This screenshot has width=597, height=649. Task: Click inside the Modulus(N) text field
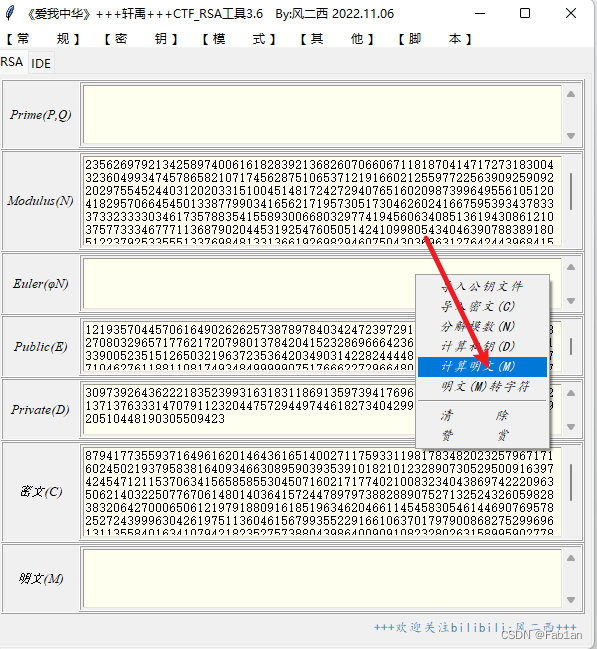click(322, 201)
